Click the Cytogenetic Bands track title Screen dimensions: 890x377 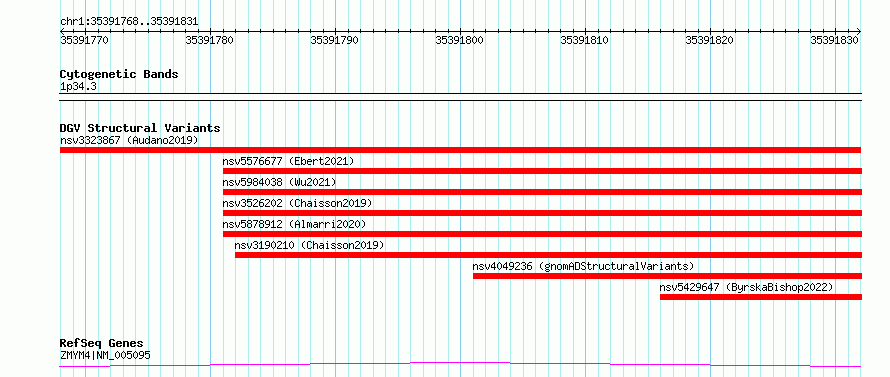coord(119,74)
